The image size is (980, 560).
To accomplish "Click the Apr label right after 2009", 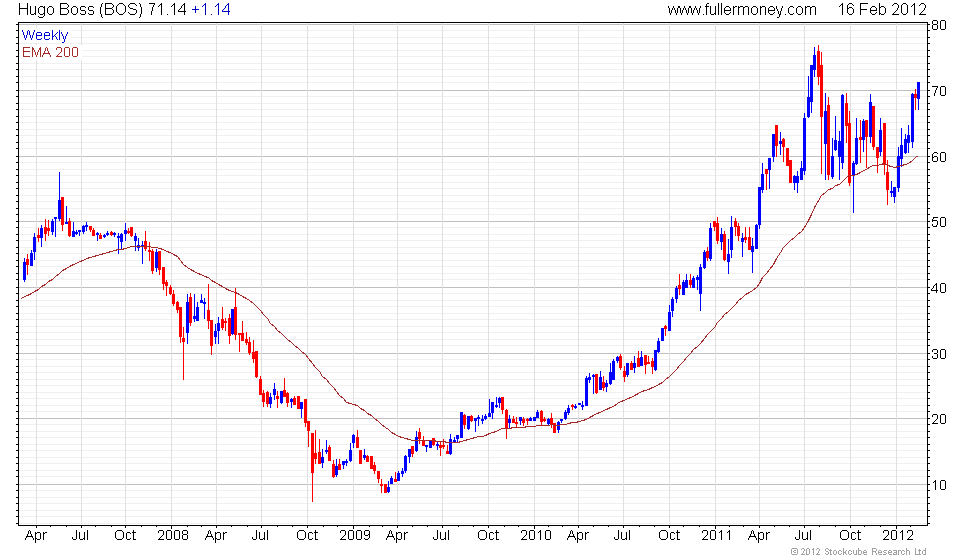I will [x=397, y=536].
